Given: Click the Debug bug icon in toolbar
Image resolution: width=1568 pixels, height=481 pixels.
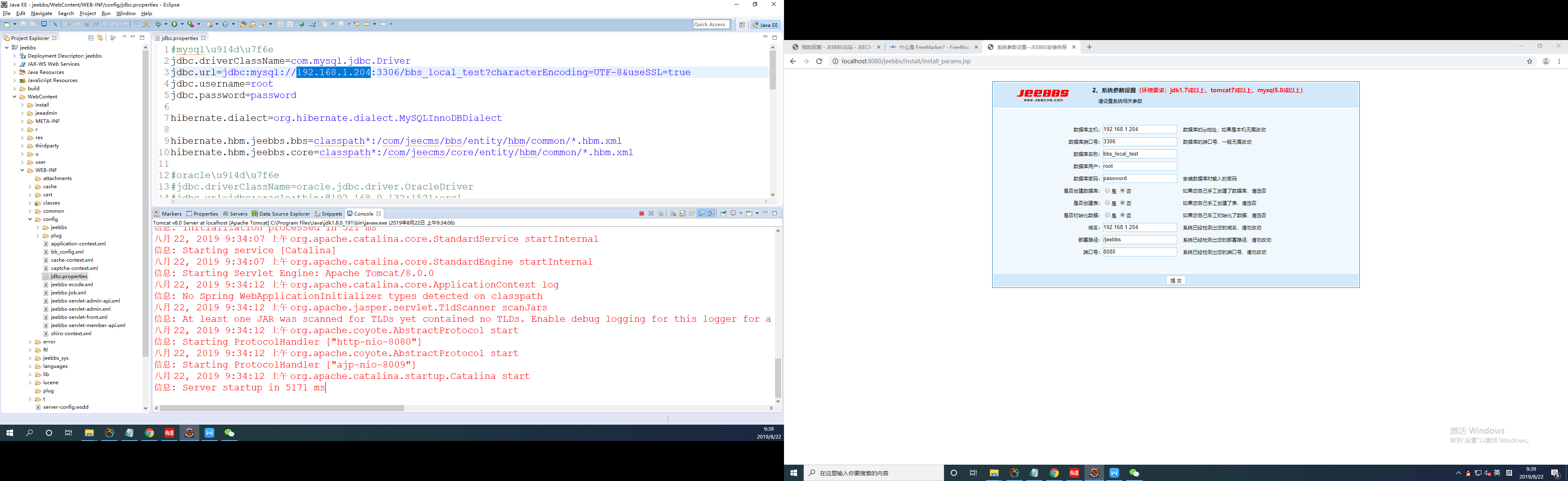Looking at the screenshot, I should tap(158, 24).
